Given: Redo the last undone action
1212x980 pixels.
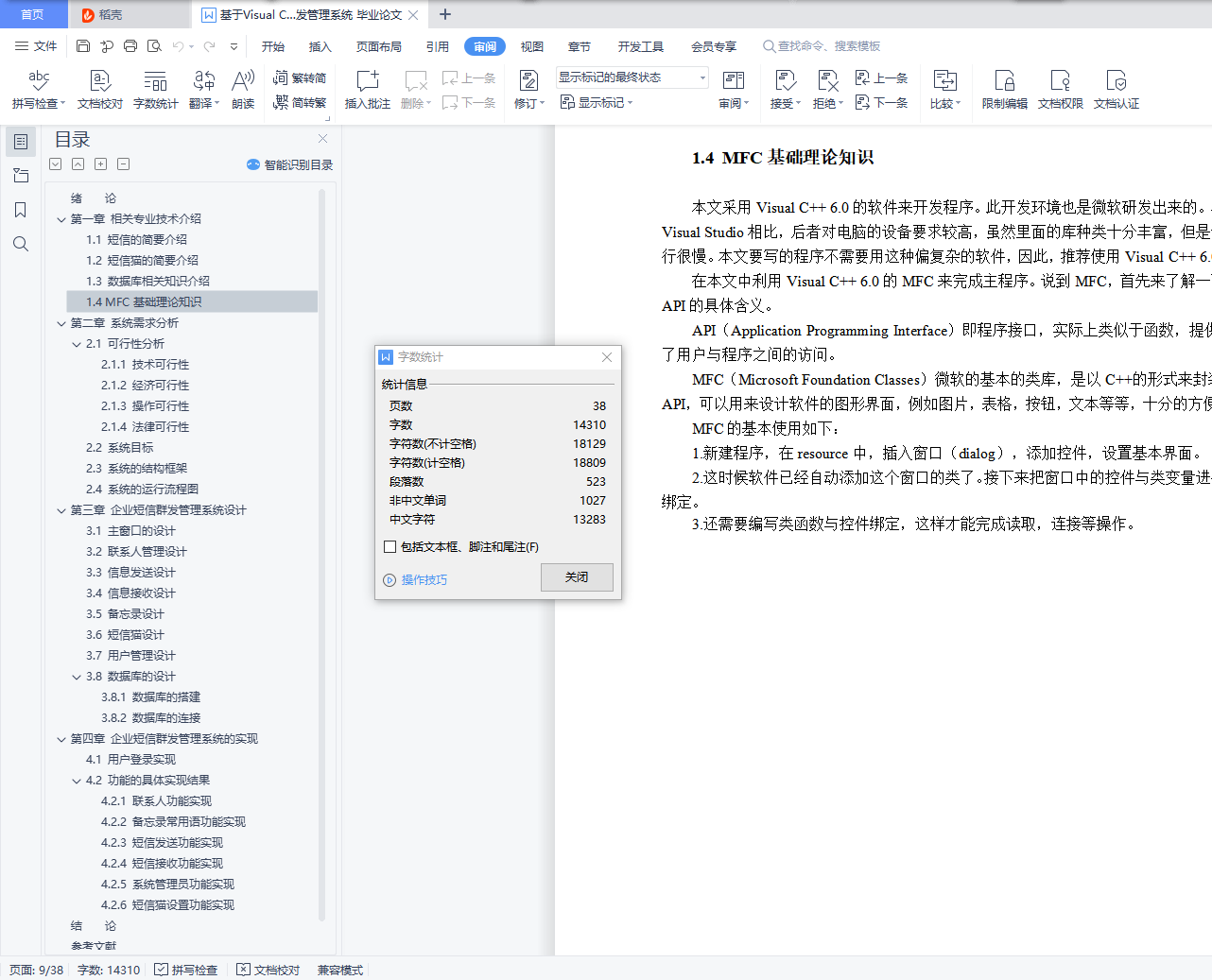Looking at the screenshot, I should (209, 45).
